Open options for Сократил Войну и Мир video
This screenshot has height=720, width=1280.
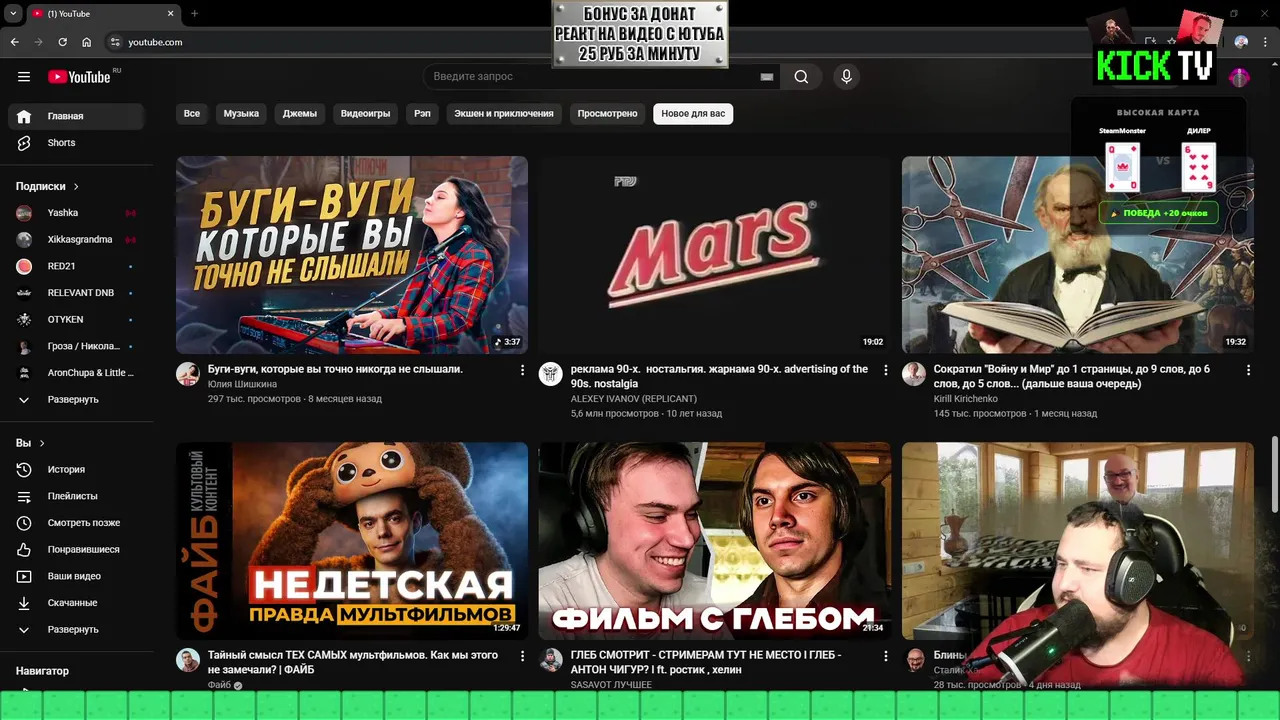pos(1248,370)
